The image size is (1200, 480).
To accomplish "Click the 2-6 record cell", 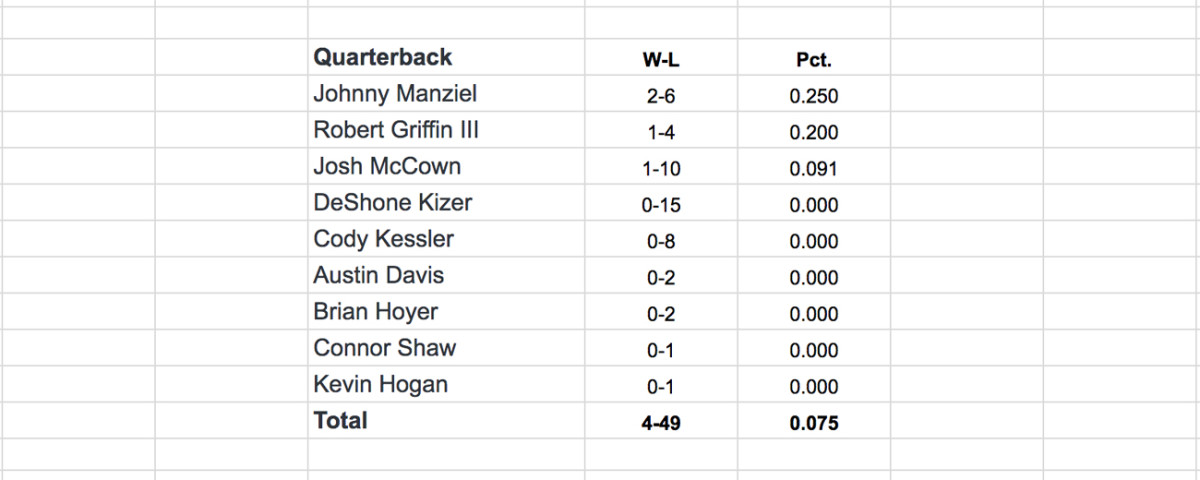I will (662, 97).
